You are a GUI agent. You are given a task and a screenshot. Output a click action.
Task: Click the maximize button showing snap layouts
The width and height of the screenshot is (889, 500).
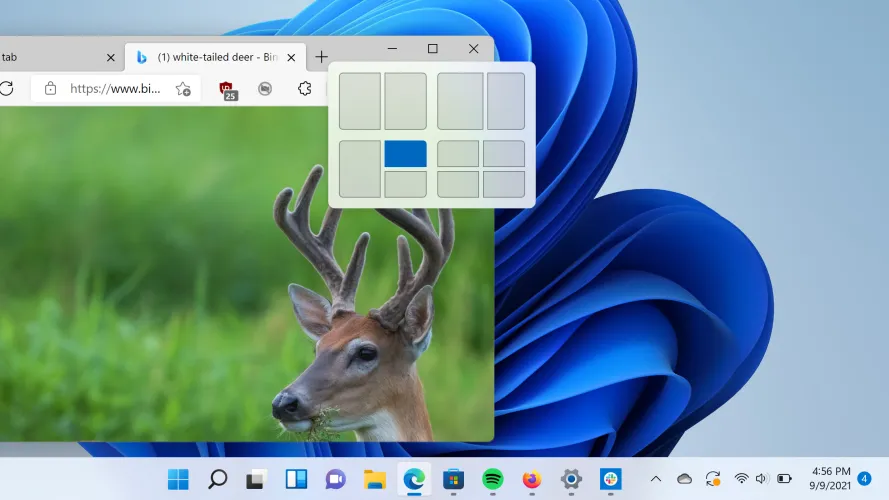(433, 49)
